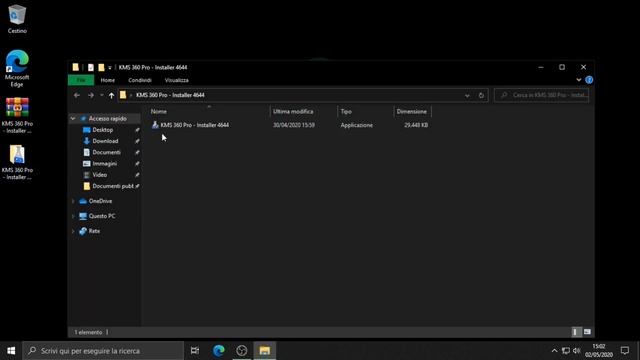Collapse the Accesso rapido tree node

click(x=73, y=118)
